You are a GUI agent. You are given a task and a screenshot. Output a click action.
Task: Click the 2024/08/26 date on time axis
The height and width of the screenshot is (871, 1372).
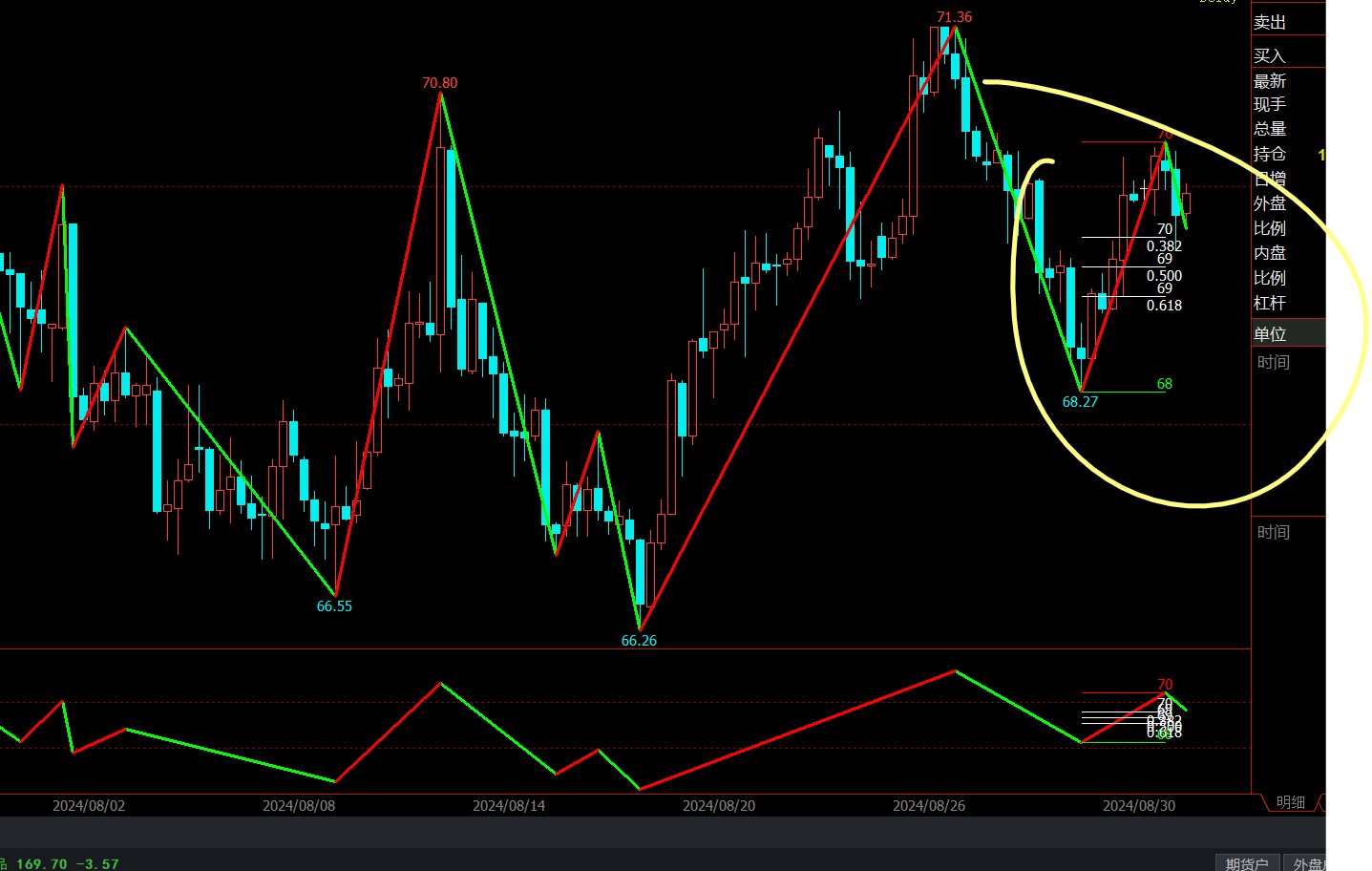pos(929,806)
